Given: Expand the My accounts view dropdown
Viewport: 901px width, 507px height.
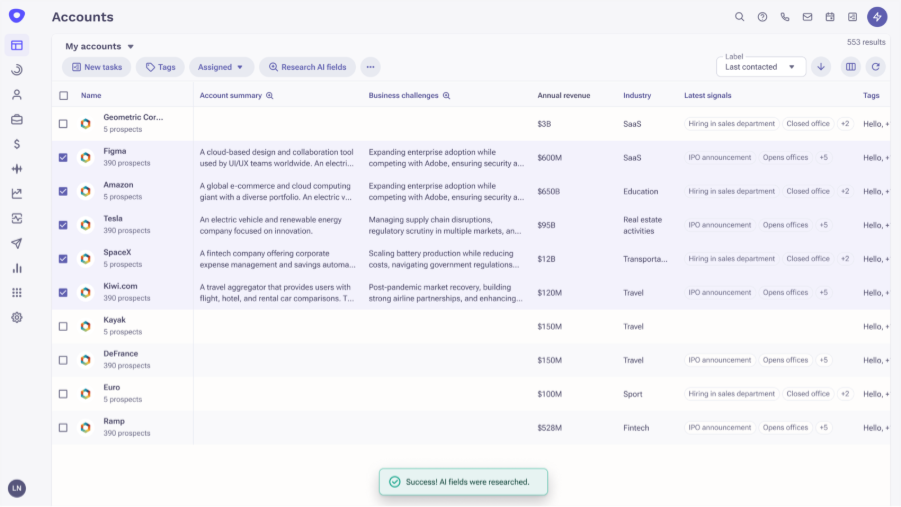Looking at the screenshot, I should 99,46.
